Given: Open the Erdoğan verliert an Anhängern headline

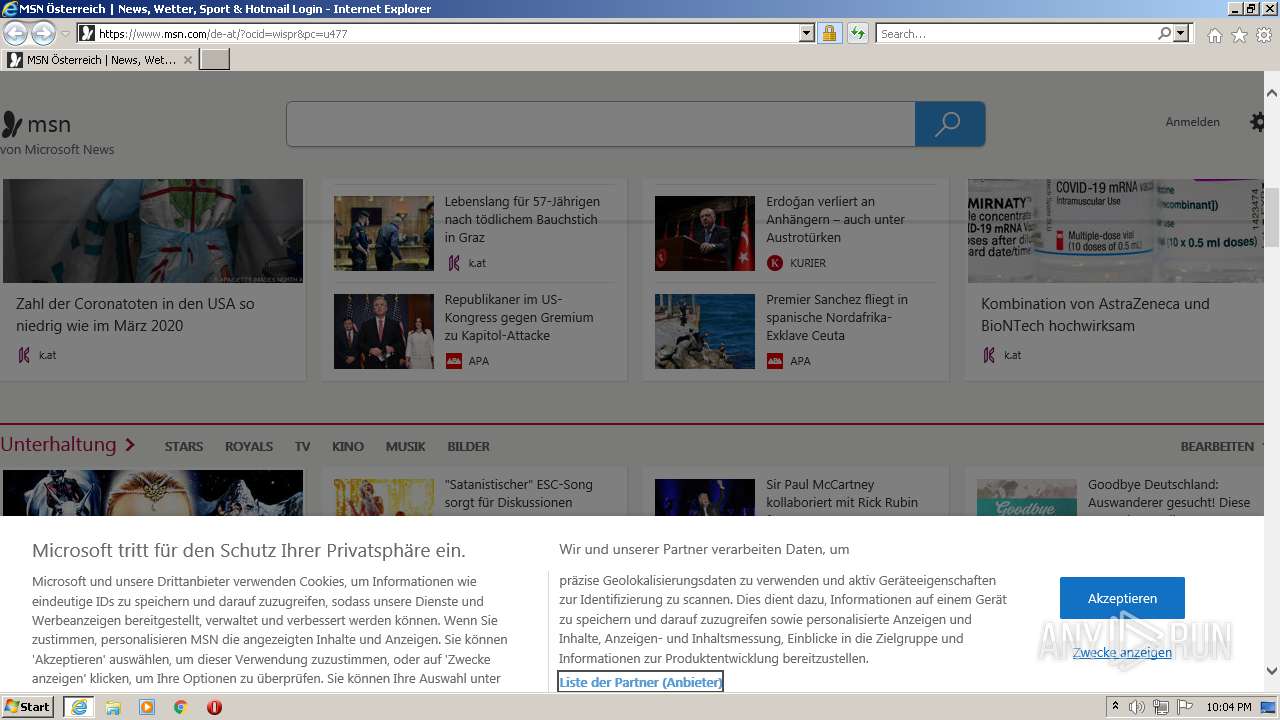Looking at the screenshot, I should pyautogui.click(x=835, y=219).
